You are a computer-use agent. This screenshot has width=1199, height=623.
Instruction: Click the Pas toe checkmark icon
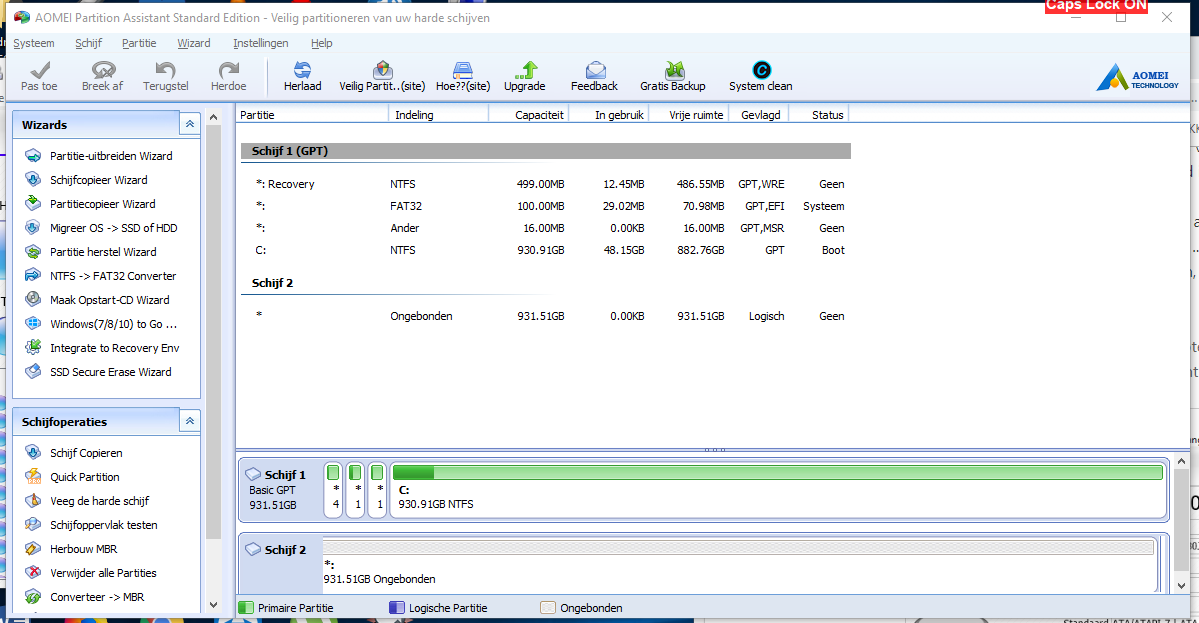[39, 70]
